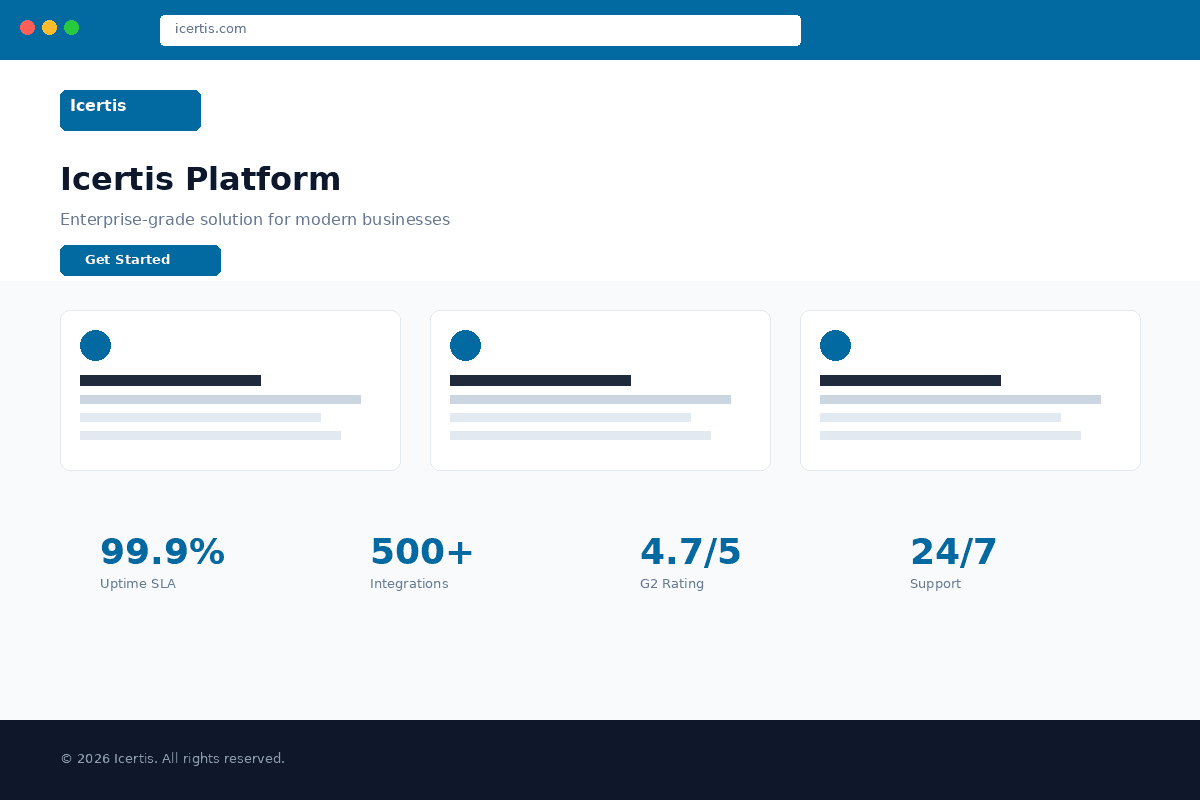Screen dimensions: 1200x800
Task: Click the yellow minimize window dot
Action: coord(49,27)
